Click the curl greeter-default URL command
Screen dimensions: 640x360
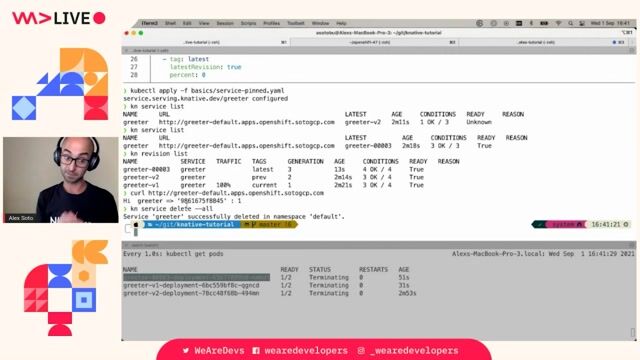pyautogui.click(x=227, y=193)
